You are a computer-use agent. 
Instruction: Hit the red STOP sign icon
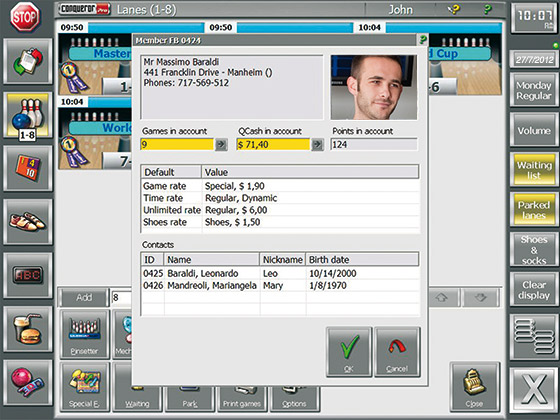pyautogui.click(x=25, y=16)
